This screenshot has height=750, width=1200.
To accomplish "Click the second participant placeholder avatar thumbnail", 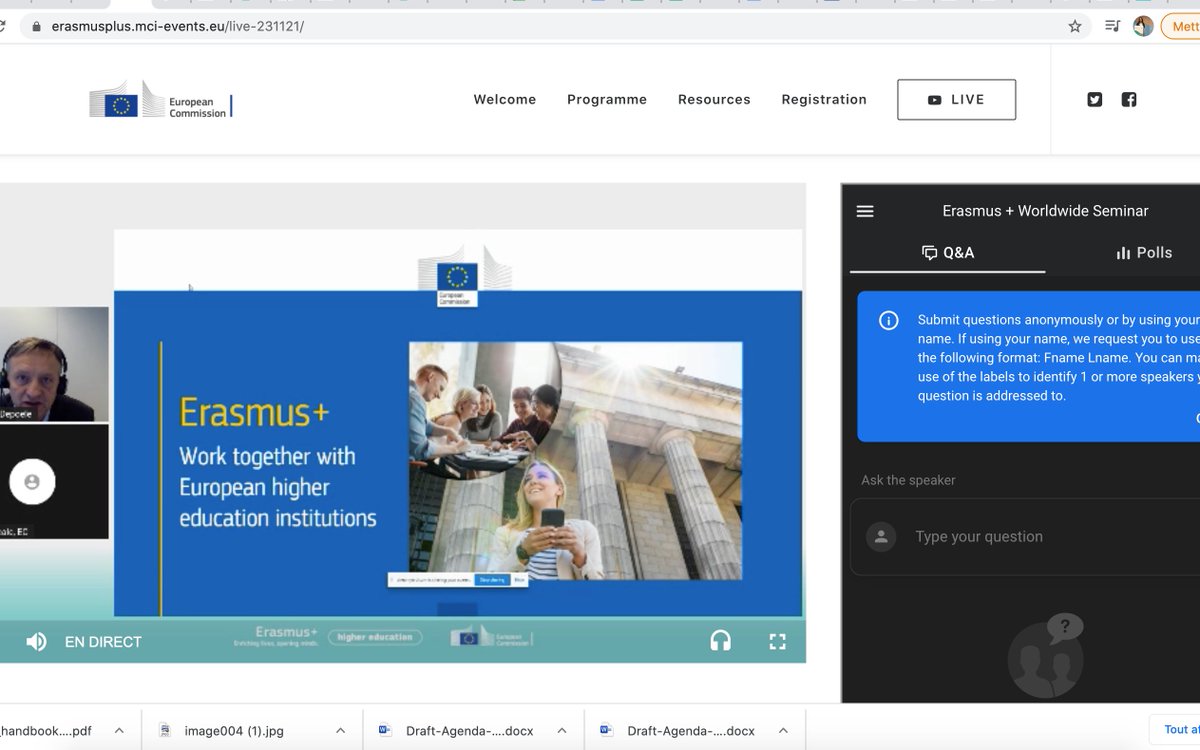I will pos(54,482).
